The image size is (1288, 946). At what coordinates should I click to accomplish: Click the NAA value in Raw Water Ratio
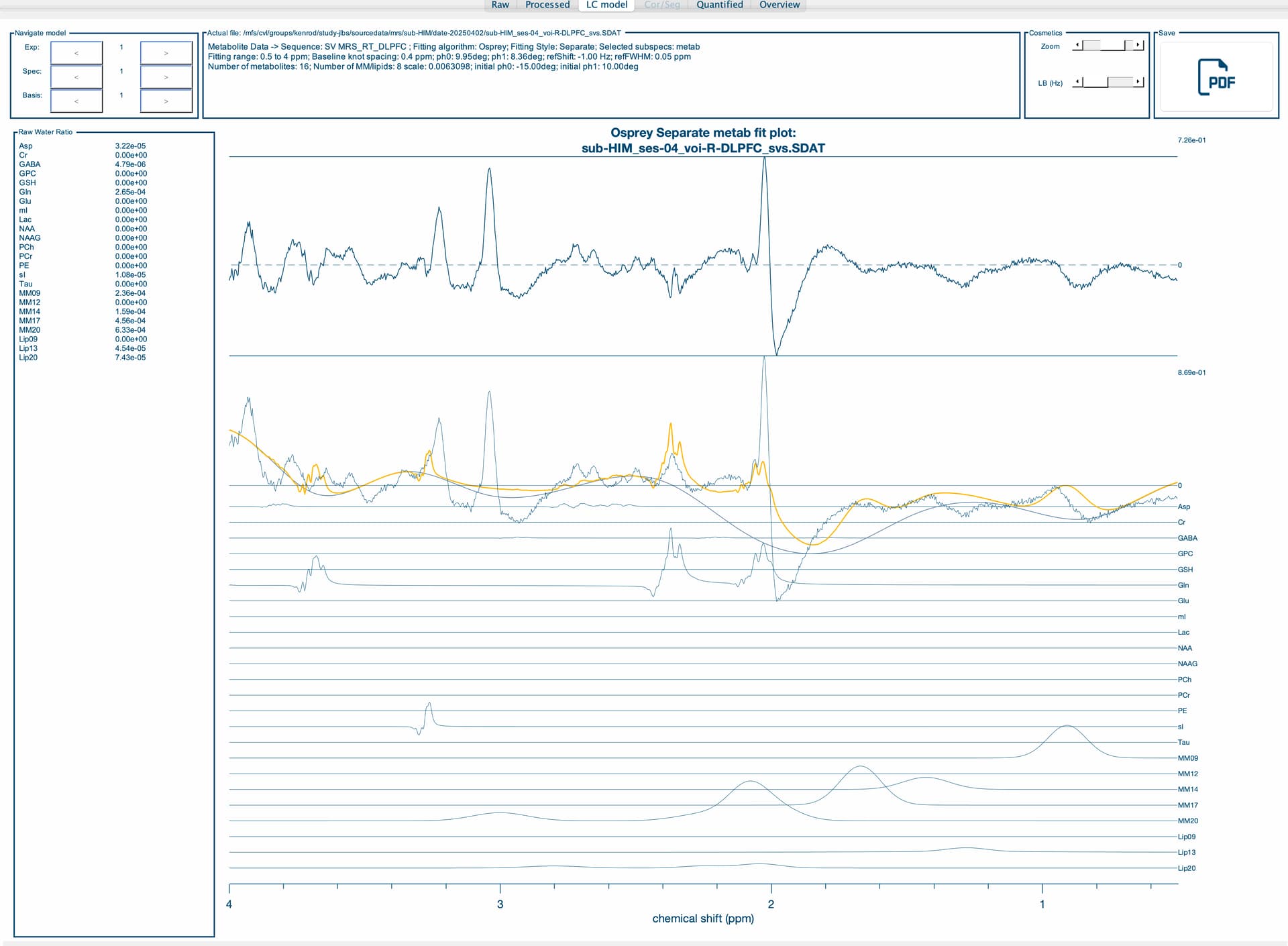131,229
